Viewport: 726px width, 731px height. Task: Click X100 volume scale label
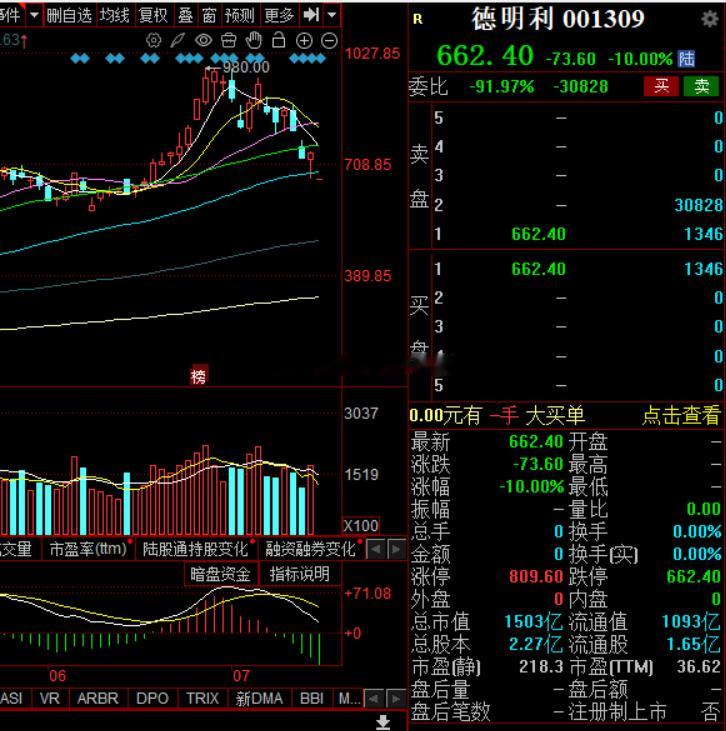361,526
